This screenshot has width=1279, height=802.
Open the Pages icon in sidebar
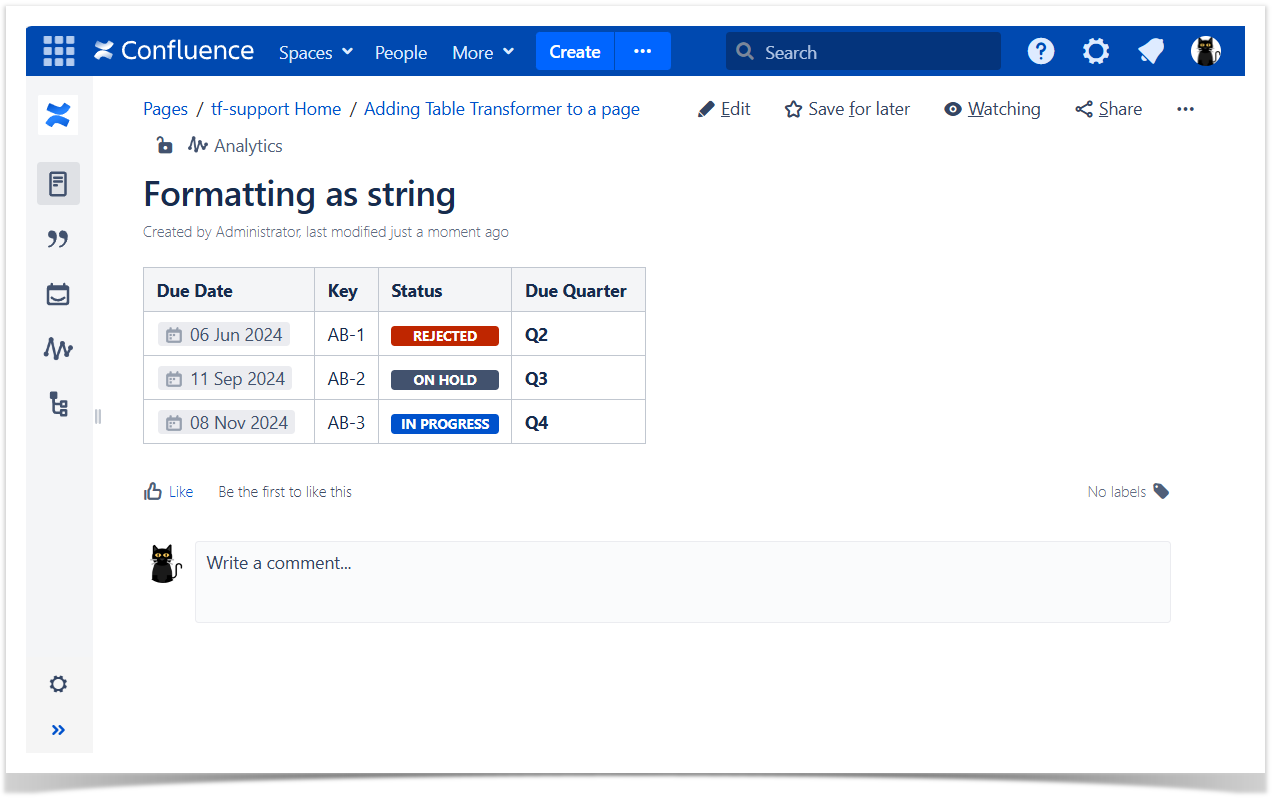tap(58, 184)
